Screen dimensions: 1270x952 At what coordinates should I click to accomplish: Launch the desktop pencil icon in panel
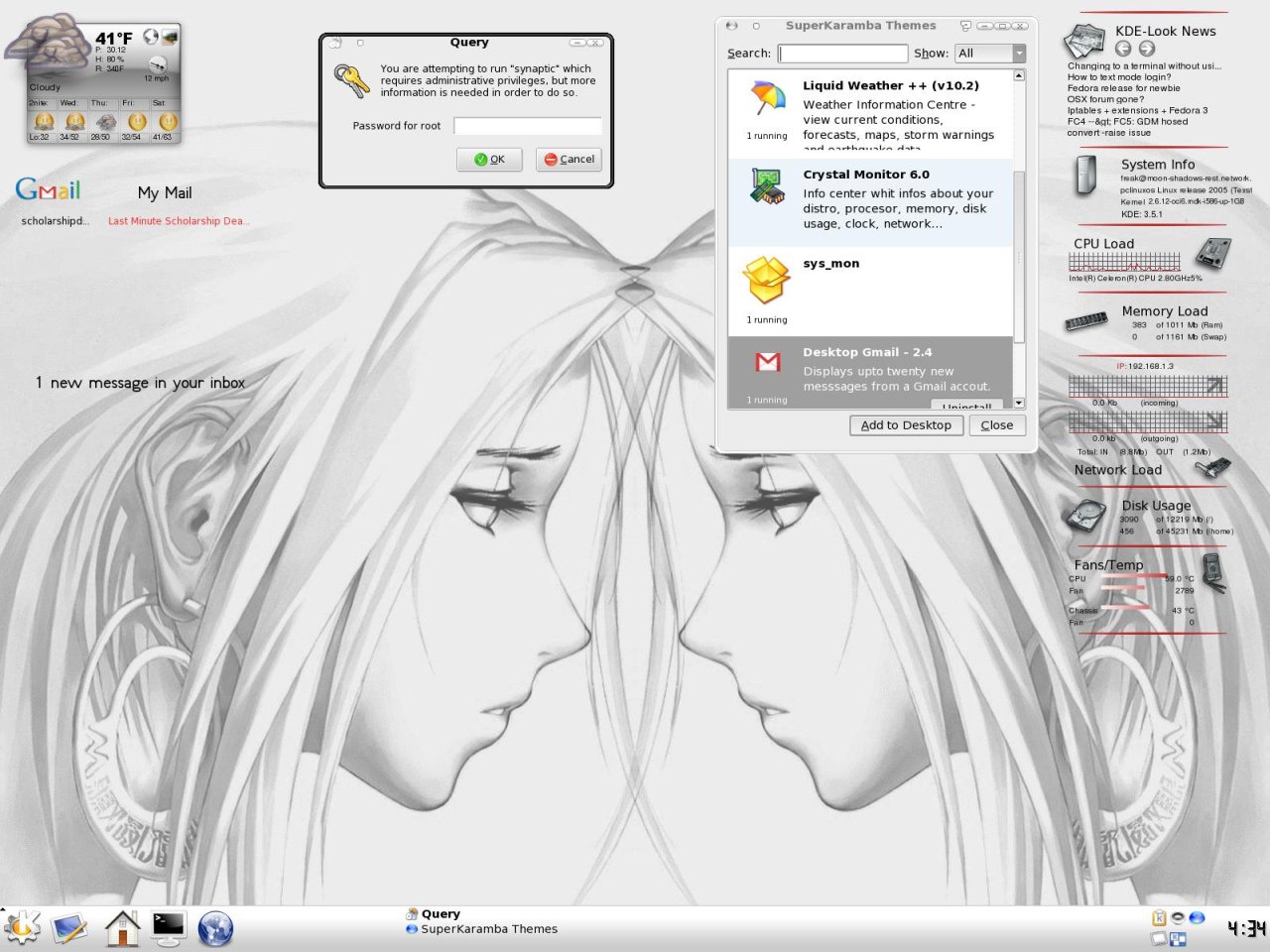point(70,928)
